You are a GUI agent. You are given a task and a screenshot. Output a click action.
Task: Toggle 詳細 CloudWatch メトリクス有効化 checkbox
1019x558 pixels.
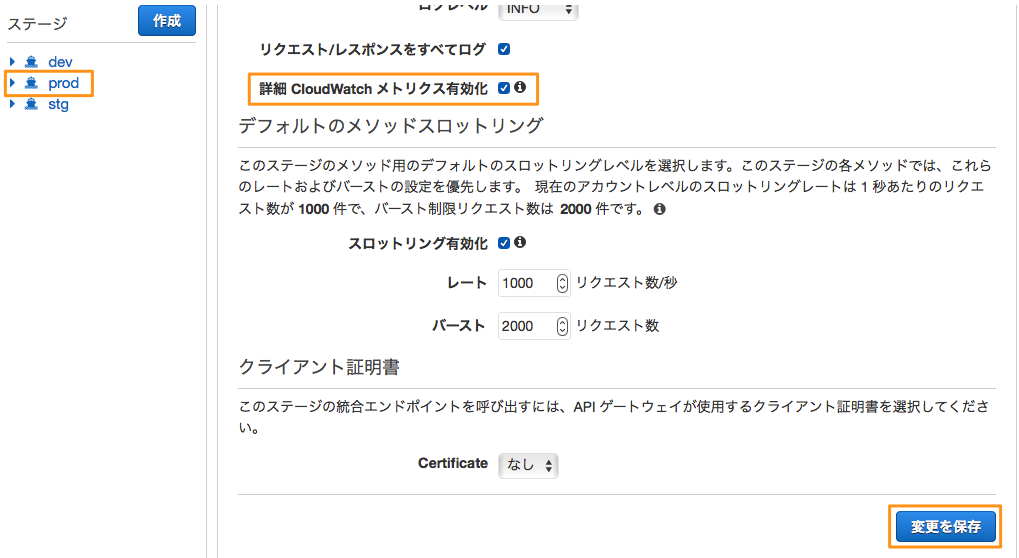(504, 88)
